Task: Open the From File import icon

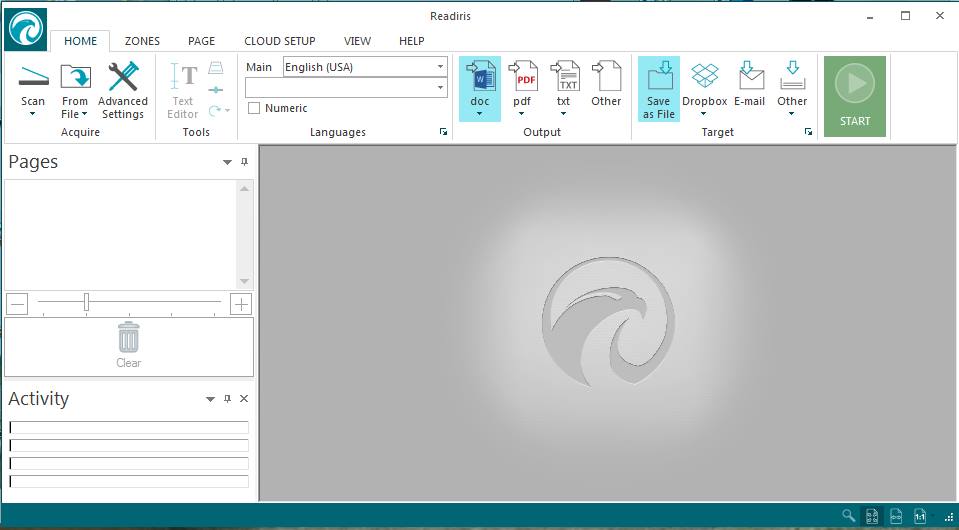Action: [75, 77]
